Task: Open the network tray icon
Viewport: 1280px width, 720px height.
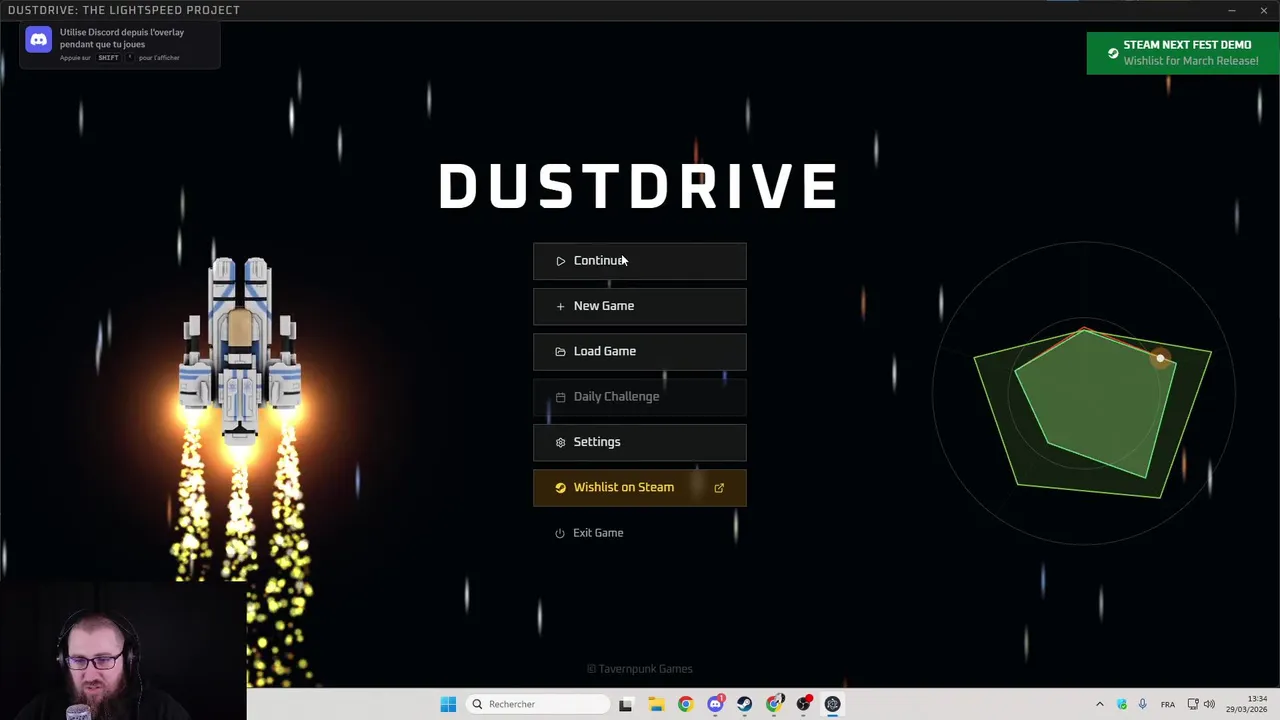Action: [1194, 704]
